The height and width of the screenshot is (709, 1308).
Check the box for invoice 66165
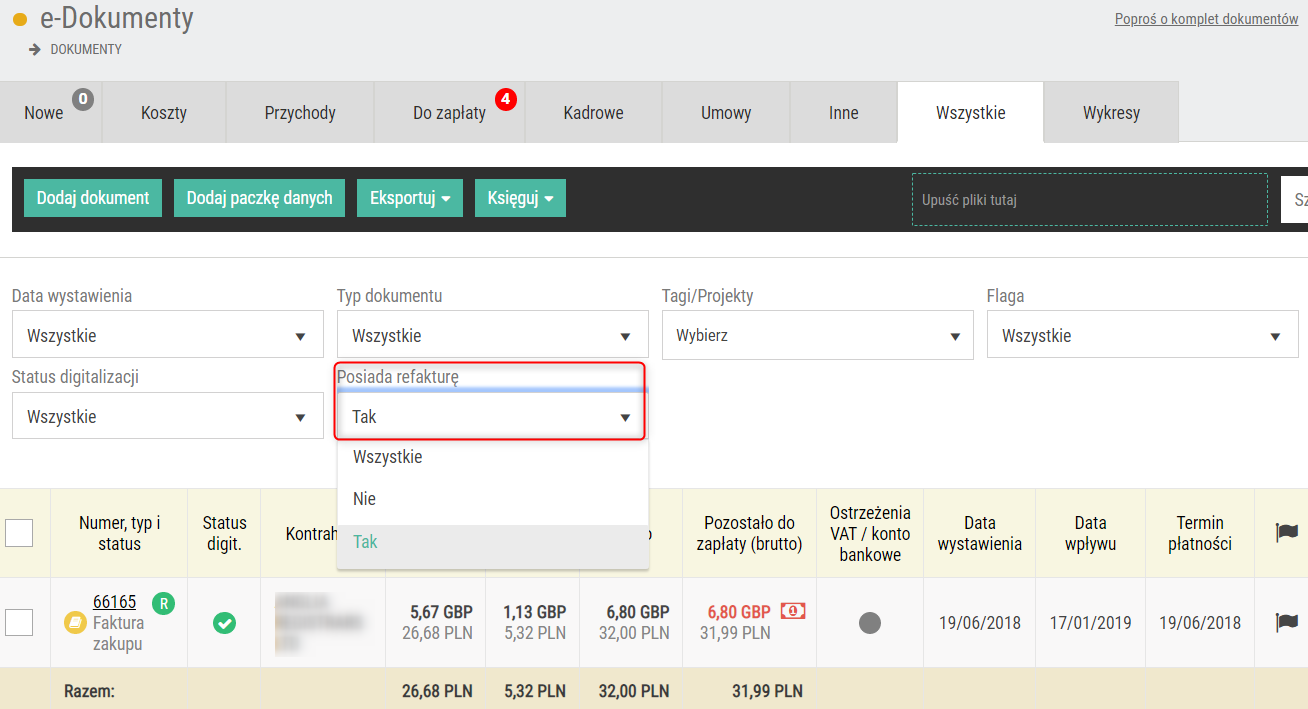19,623
